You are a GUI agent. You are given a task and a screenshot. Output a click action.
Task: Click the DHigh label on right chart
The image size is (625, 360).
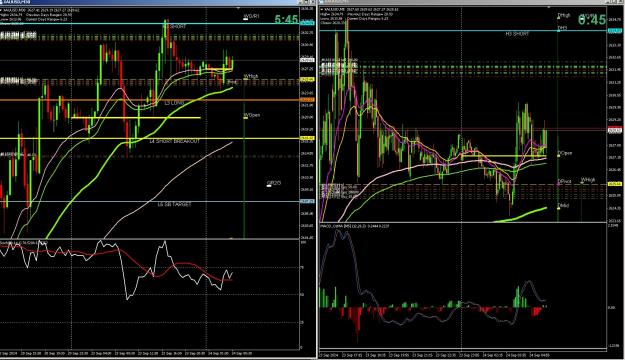564,16
